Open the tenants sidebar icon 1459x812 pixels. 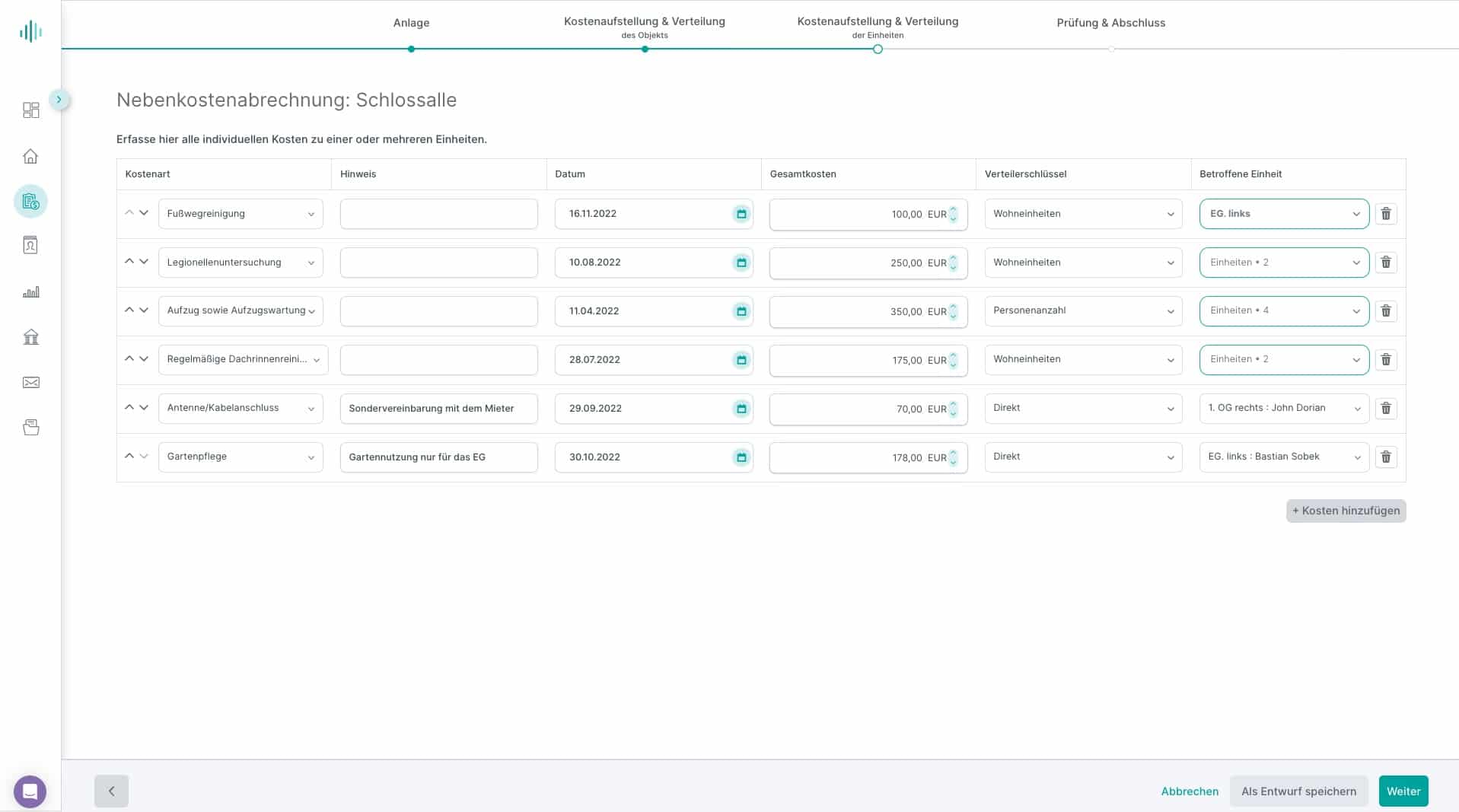point(30,245)
